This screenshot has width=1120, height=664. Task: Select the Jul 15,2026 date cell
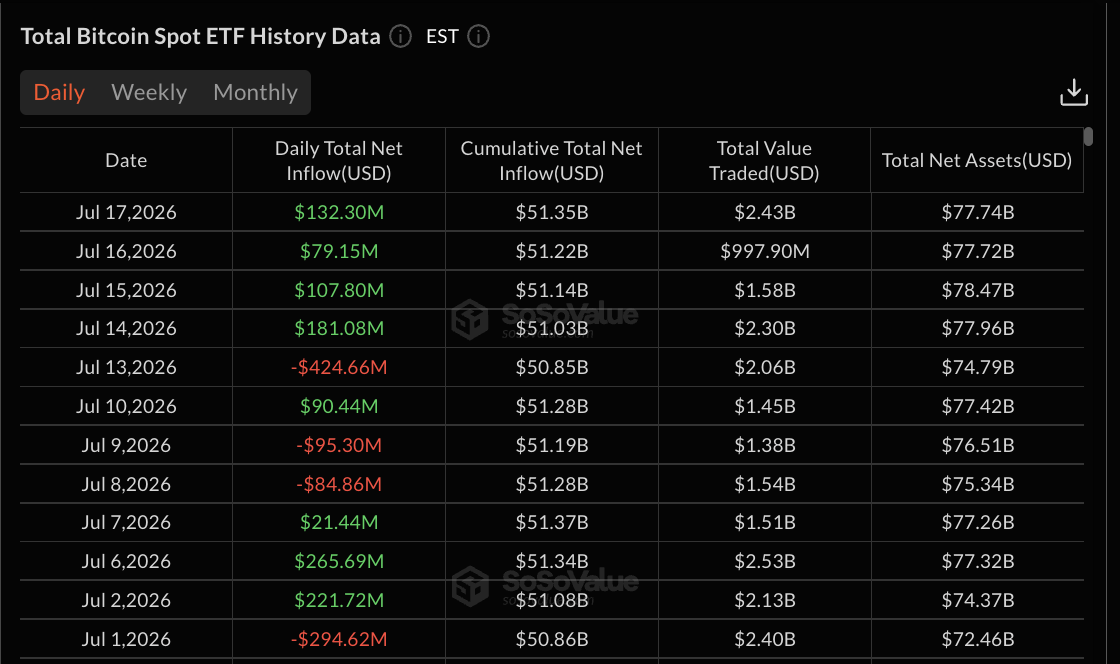(126, 290)
